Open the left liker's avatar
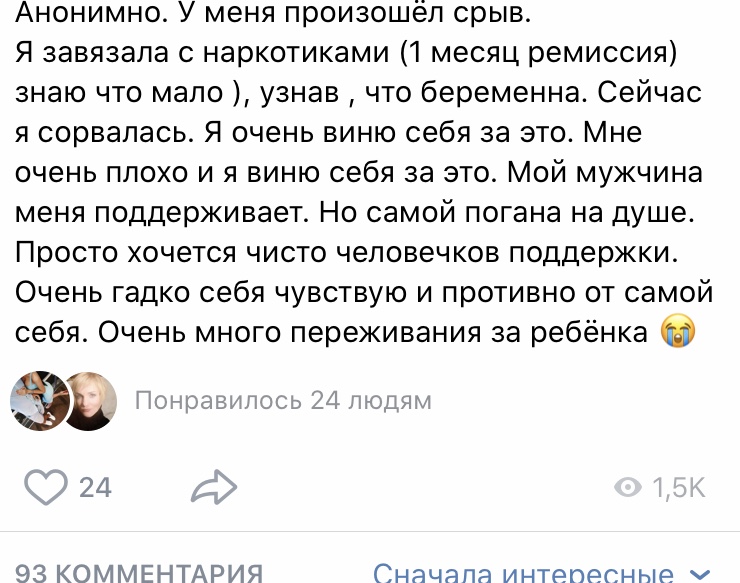 click(x=35, y=401)
